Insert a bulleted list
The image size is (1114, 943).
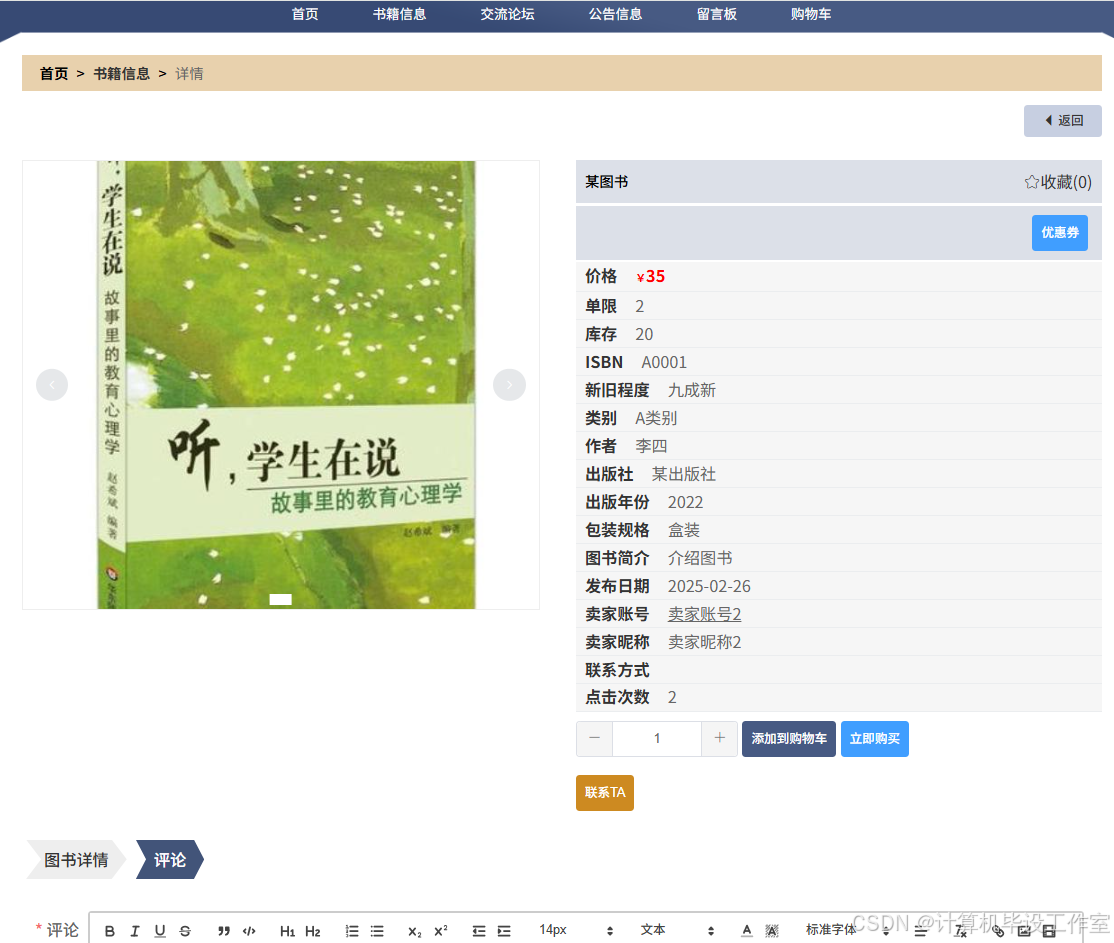coord(377,931)
